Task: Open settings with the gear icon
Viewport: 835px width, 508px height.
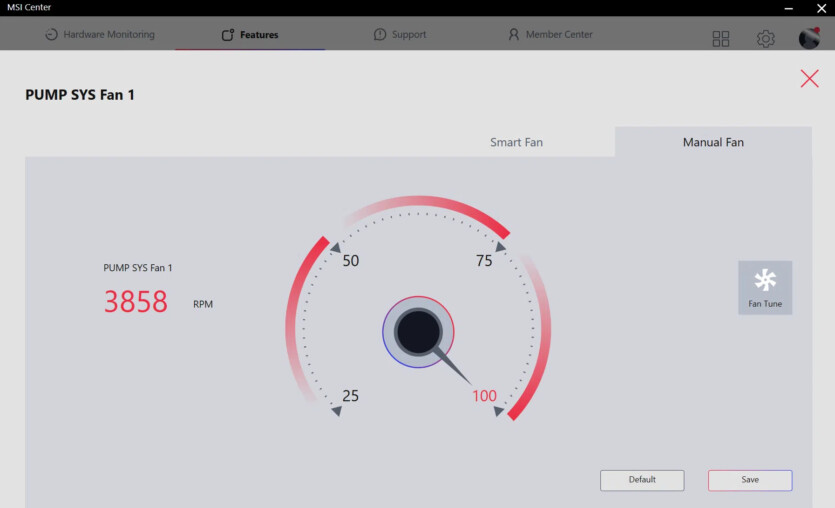Action: pyautogui.click(x=765, y=38)
